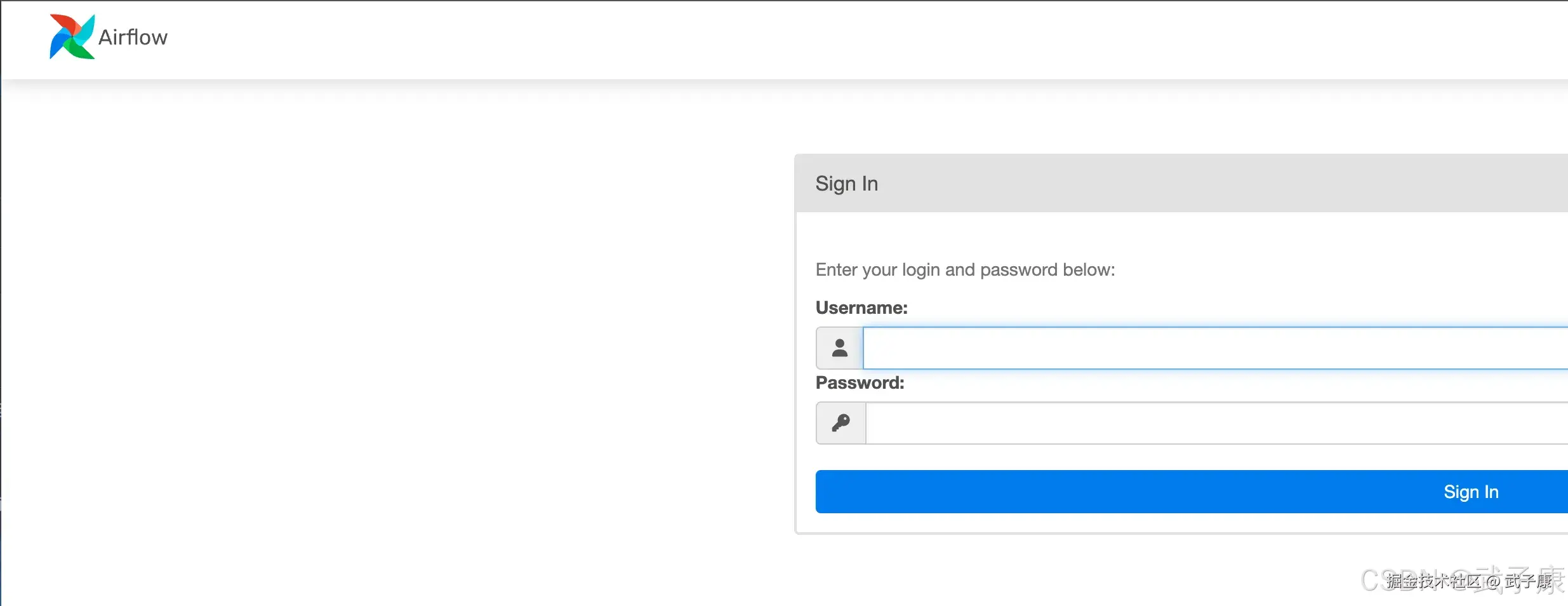Click the user silhouette icon beside Username
Viewport: 1568px width, 606px height.
(x=839, y=348)
